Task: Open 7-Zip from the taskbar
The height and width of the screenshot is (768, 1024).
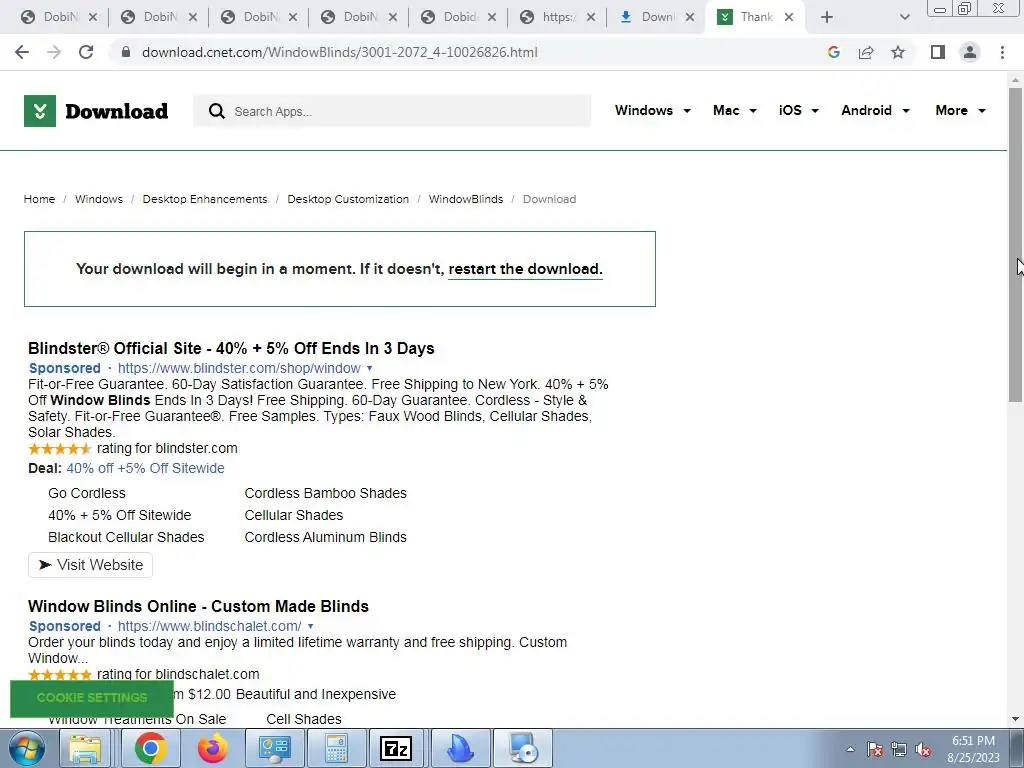Action: tap(396, 748)
